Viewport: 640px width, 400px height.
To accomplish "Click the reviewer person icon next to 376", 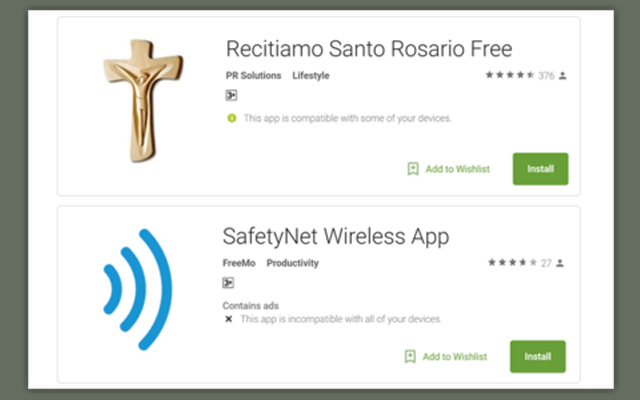I will (x=562, y=76).
